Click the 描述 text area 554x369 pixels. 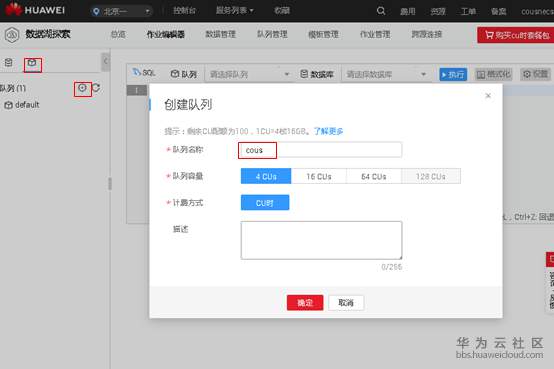pos(321,240)
